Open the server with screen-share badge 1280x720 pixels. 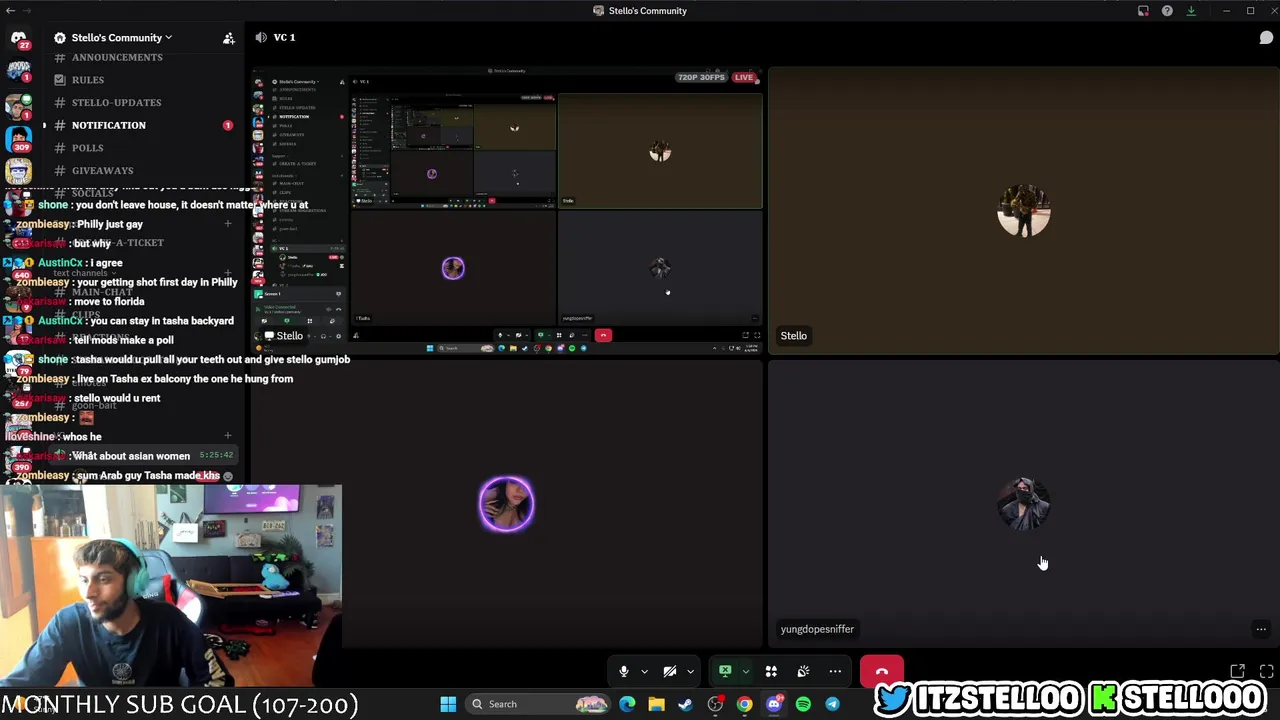(18, 105)
